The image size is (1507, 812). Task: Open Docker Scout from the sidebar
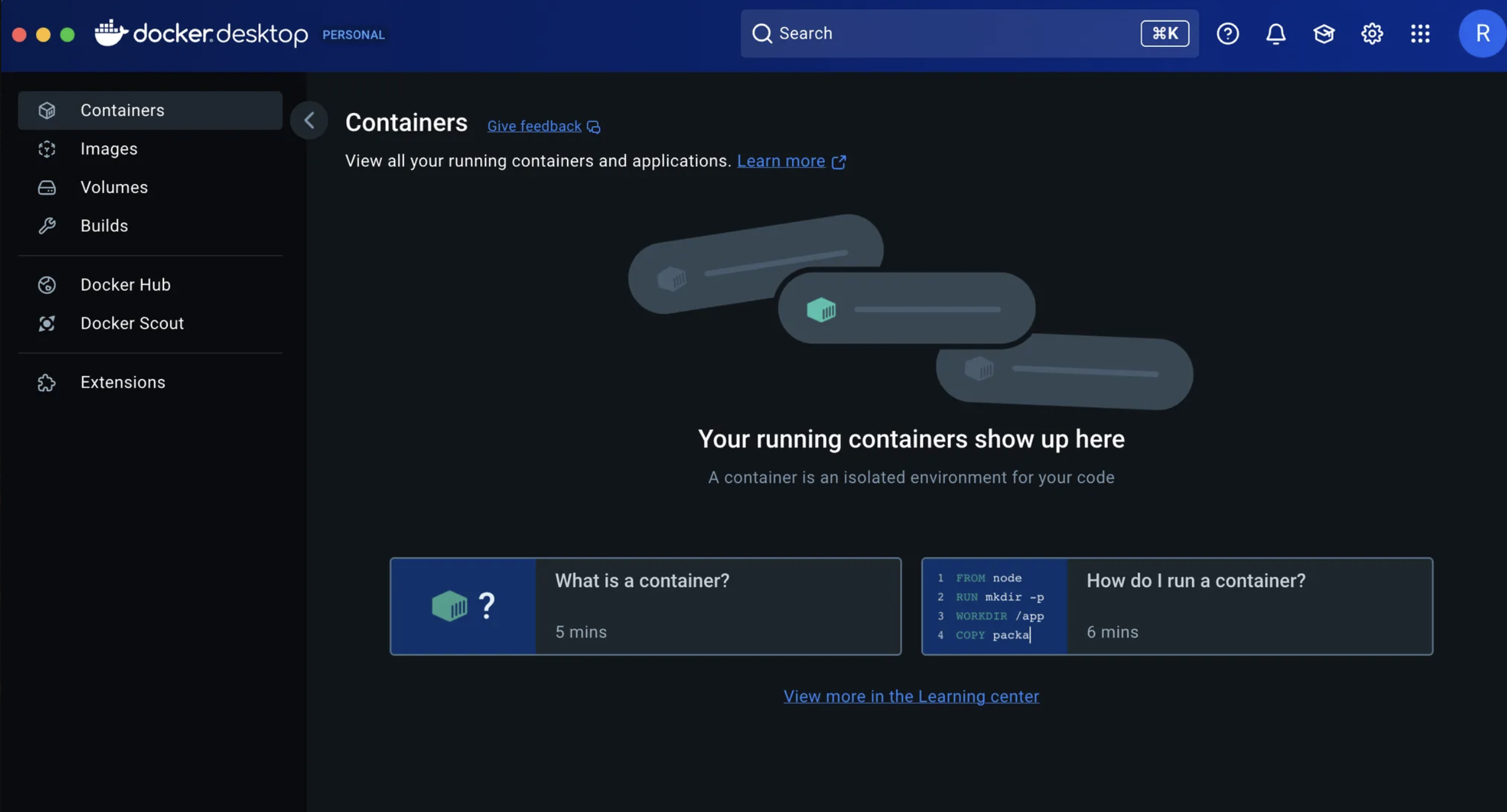[150, 323]
